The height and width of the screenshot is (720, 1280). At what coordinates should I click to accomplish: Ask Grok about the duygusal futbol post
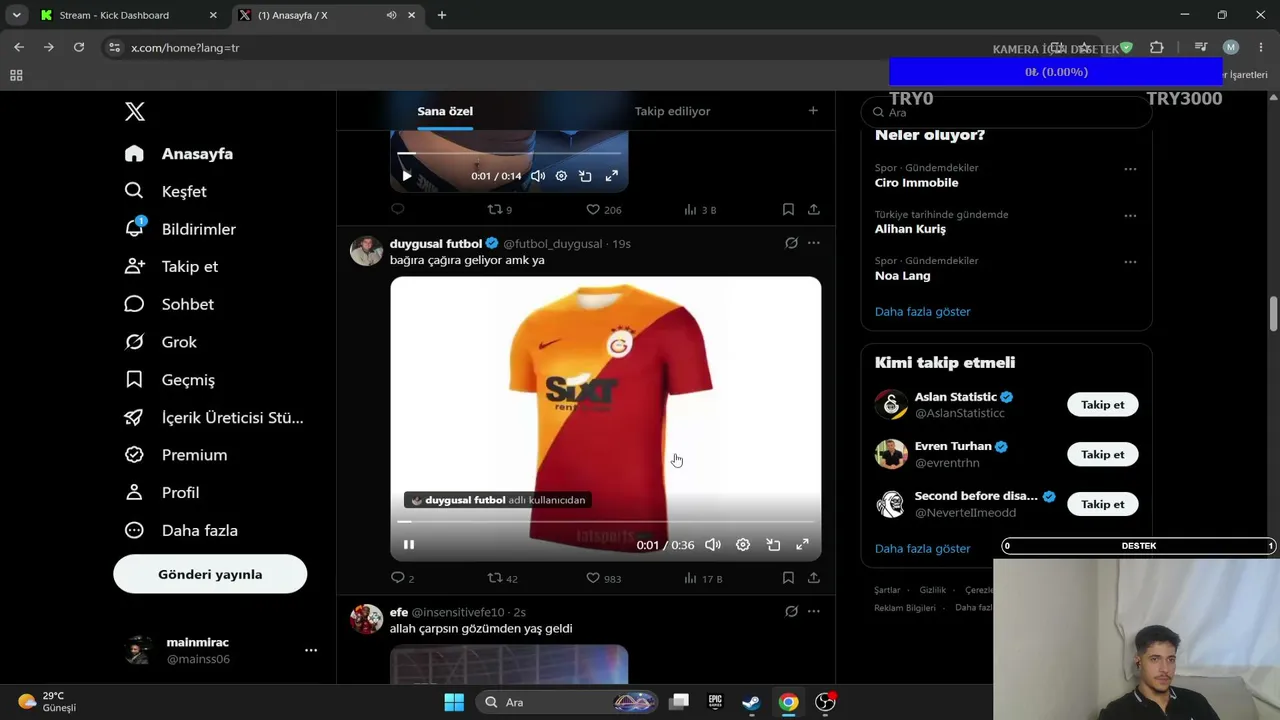click(x=791, y=243)
